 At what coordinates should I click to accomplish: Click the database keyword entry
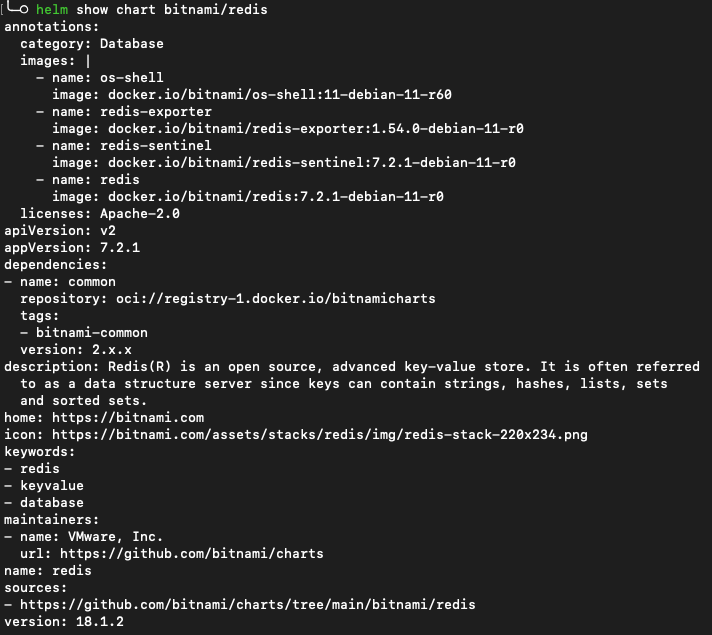[52, 503]
